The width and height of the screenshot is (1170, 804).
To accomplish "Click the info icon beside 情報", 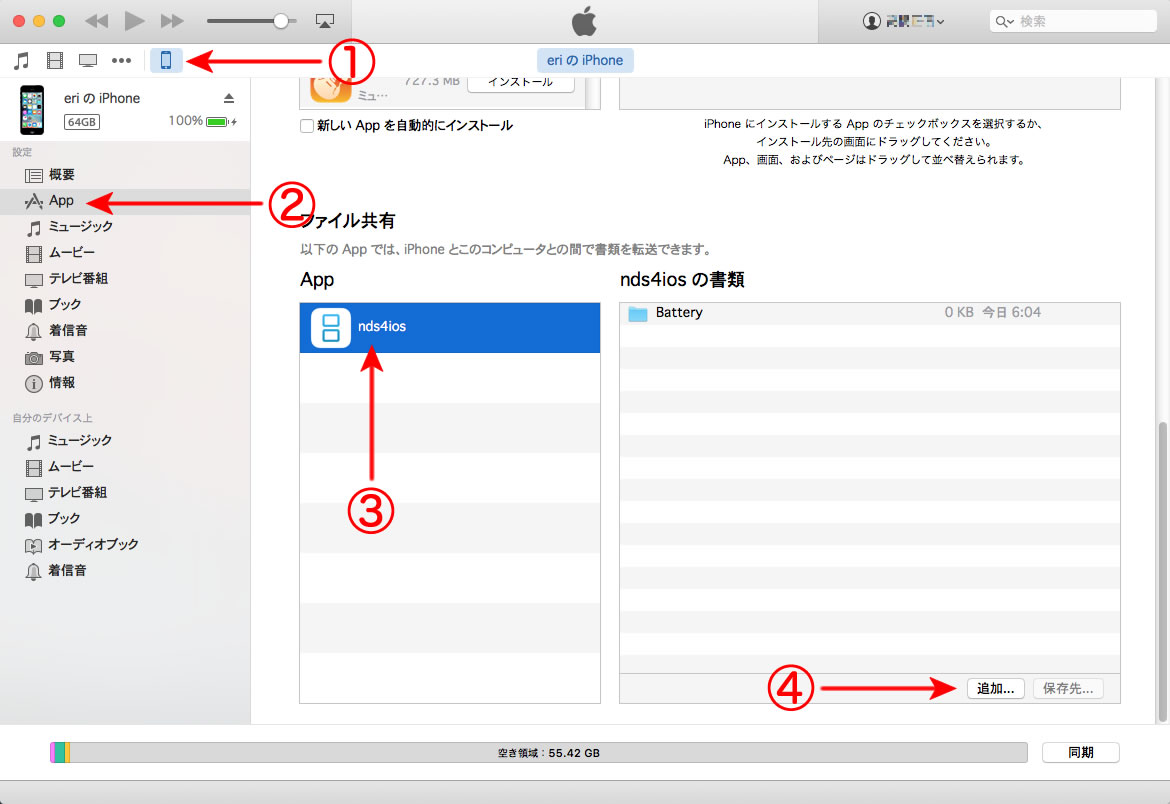I will [x=34, y=384].
